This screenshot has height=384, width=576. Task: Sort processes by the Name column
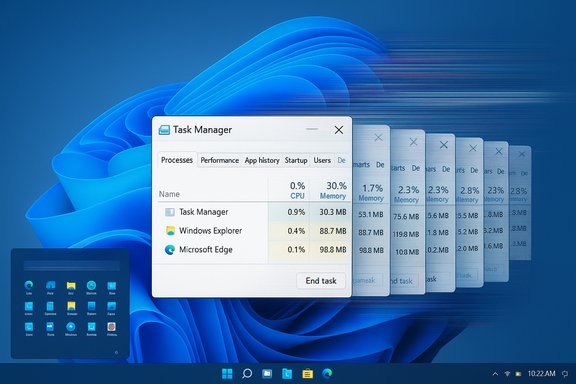click(169, 194)
